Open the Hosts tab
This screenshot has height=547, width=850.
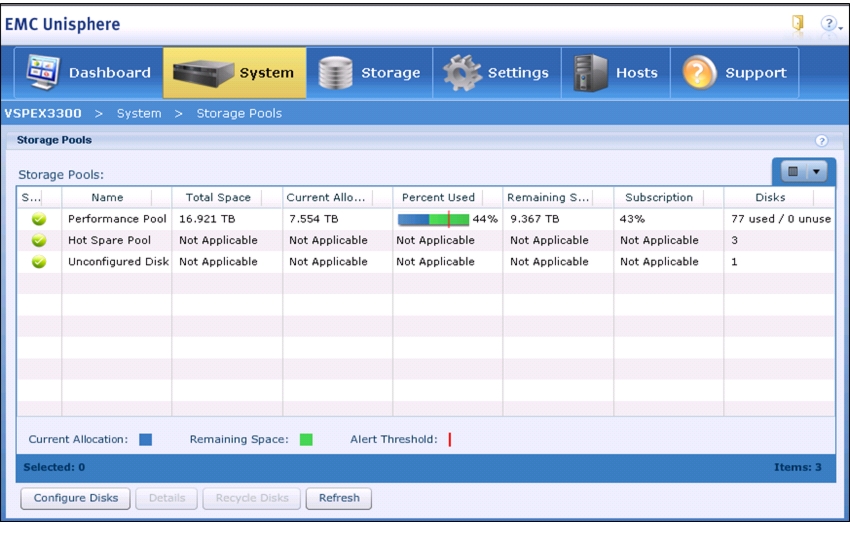click(616, 73)
